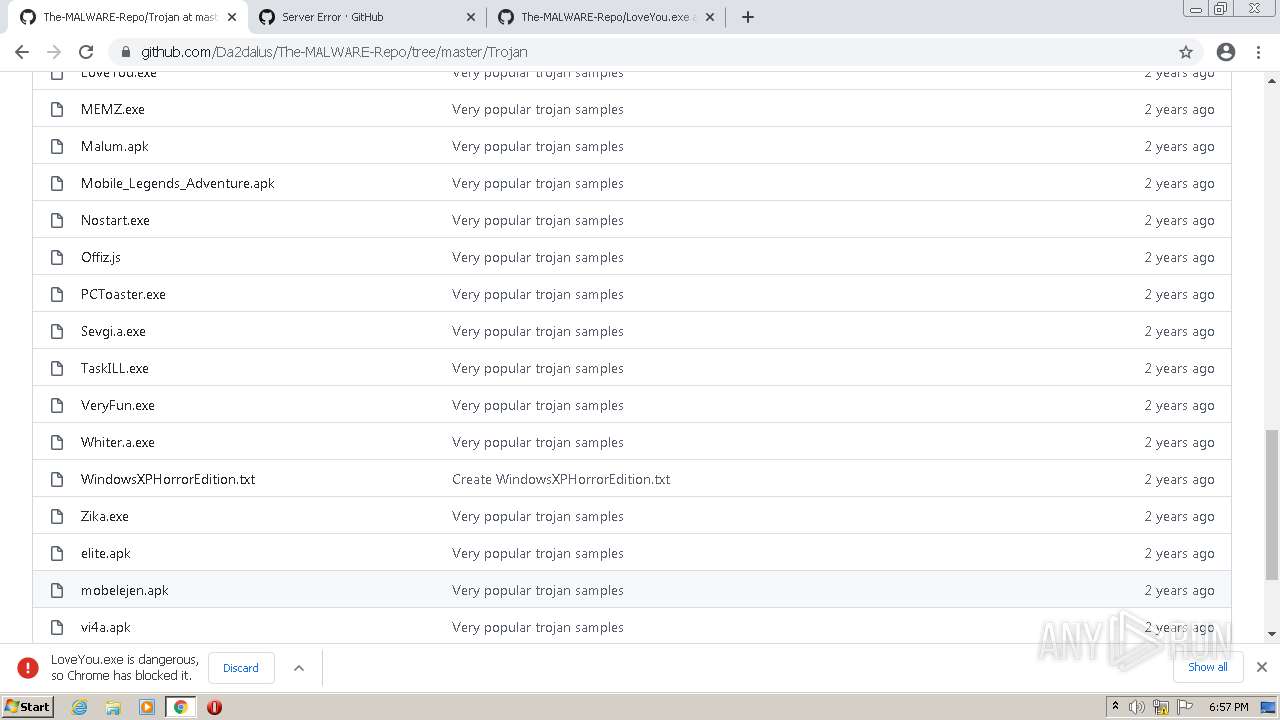Select the Trojan at master tab
This screenshot has height=720, width=1280.
[128, 17]
